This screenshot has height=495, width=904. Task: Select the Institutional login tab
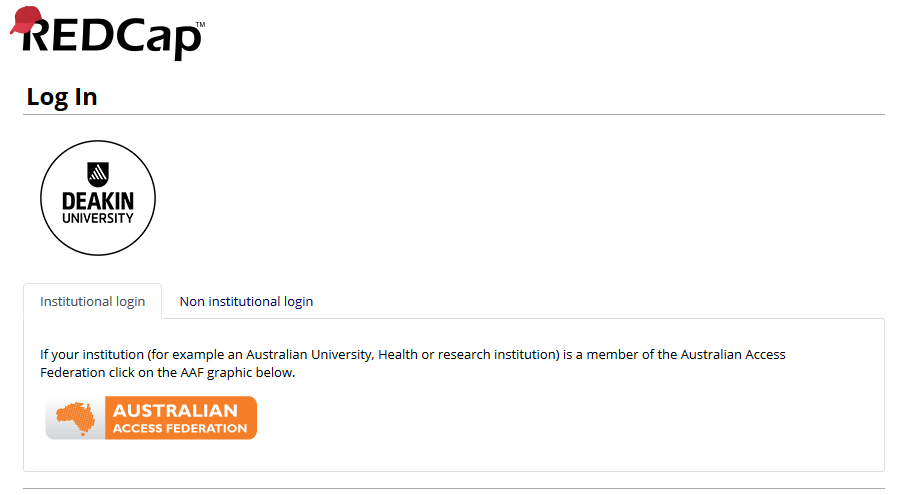pos(93,301)
